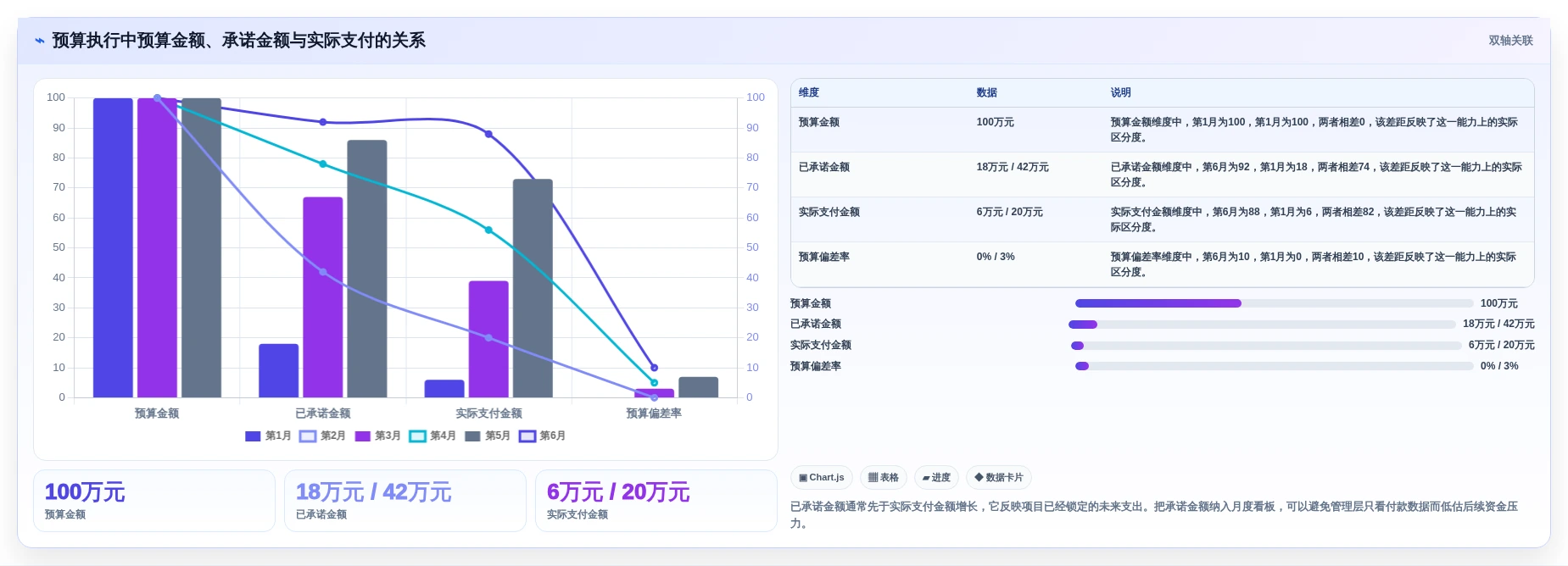Open the 6万元 / 20万元 实际支付金额 card
Screen dimensions: 1568x566
tap(656, 501)
